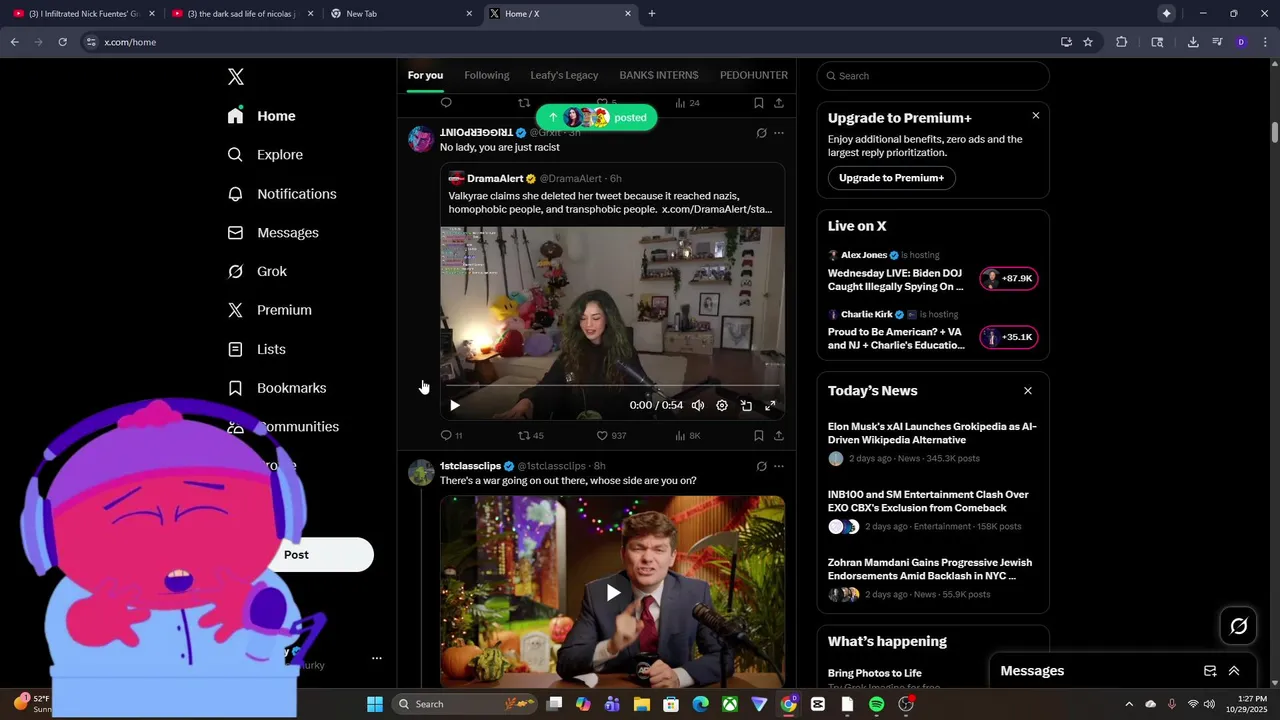The width and height of the screenshot is (1280, 720).
Task: Switch to PEDOHUNTER tab
Action: [x=754, y=75]
